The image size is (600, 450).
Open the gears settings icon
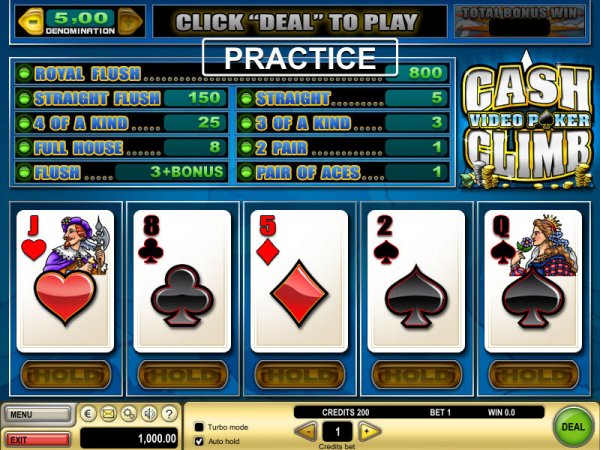[129, 414]
